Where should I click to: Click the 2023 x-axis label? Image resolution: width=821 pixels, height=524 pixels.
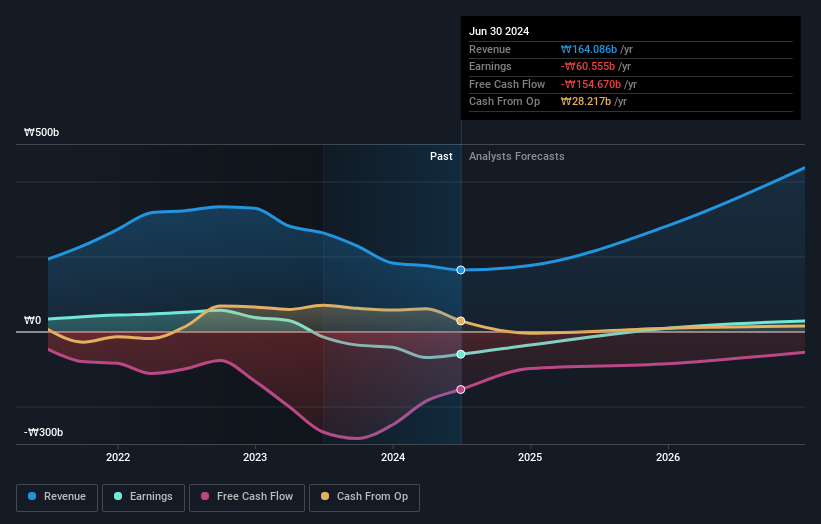coord(255,458)
